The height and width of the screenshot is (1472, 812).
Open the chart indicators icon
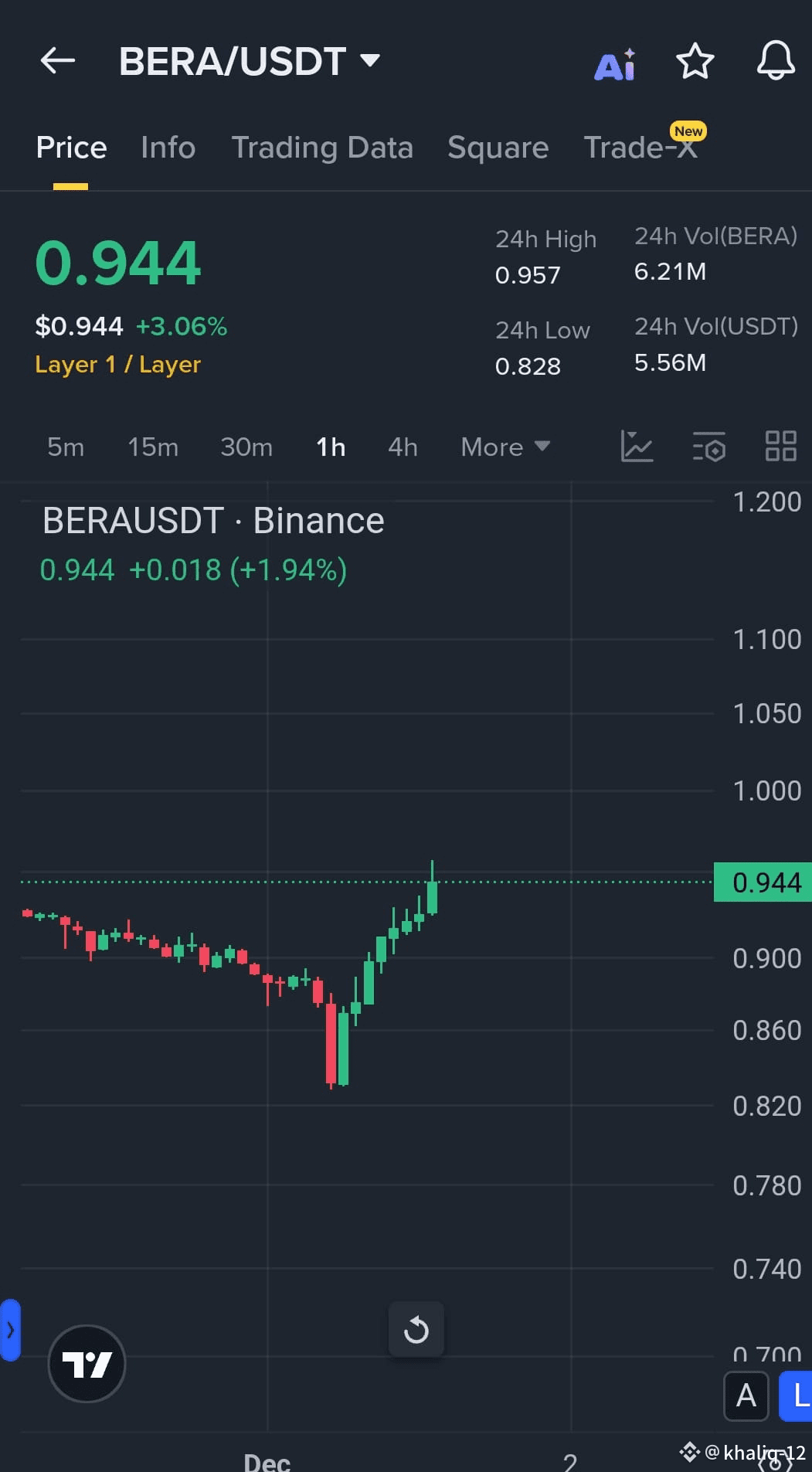point(637,447)
